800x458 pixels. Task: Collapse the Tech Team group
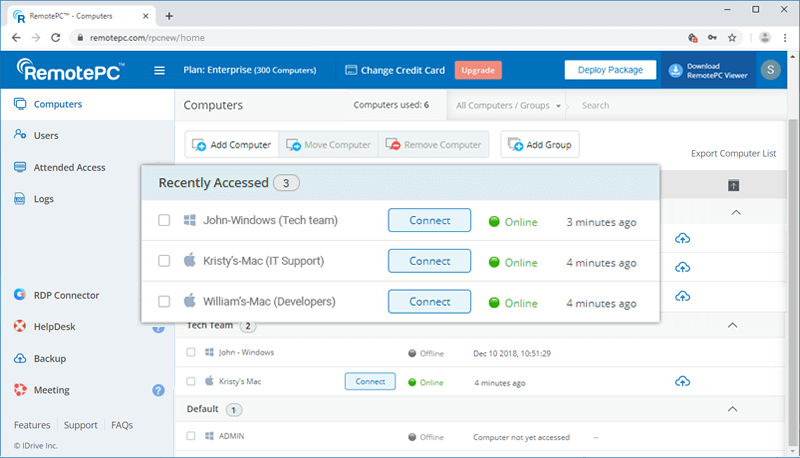732,325
